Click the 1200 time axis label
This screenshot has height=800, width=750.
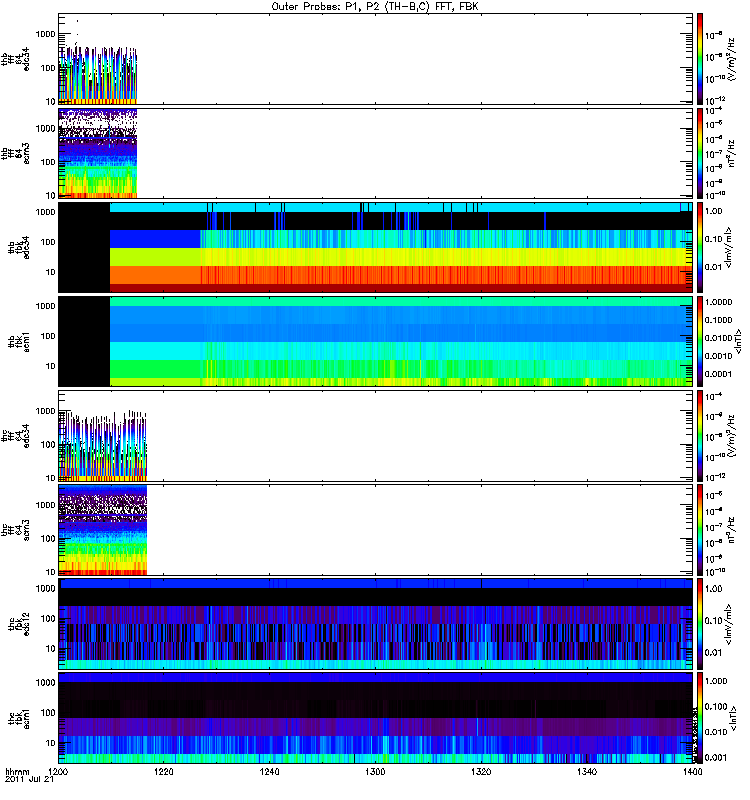tap(59, 771)
